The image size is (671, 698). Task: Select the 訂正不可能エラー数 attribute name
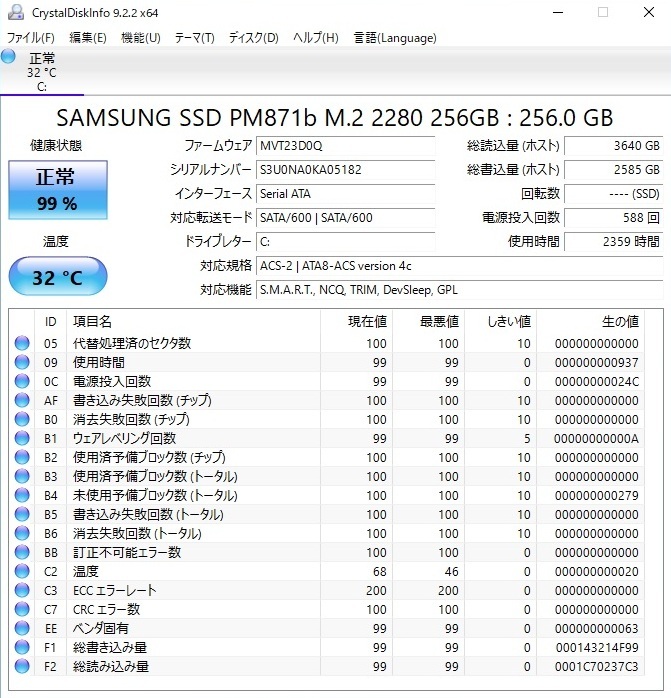point(127,552)
